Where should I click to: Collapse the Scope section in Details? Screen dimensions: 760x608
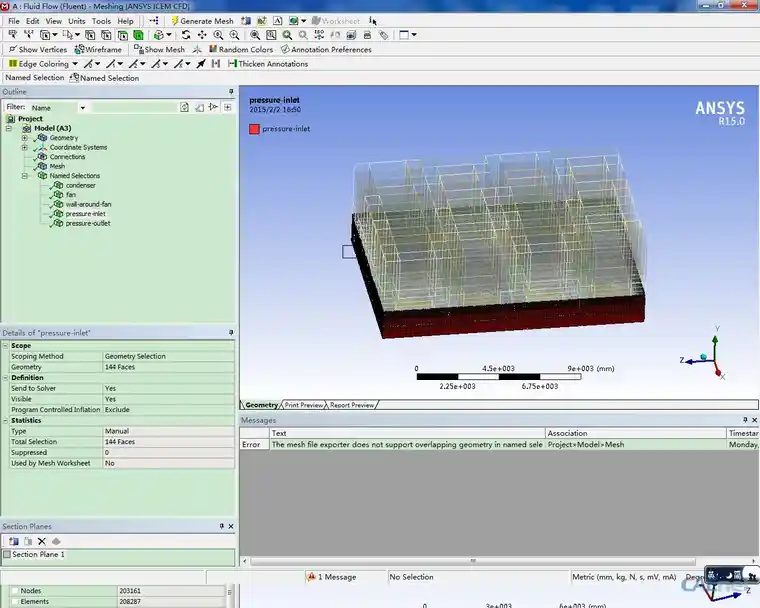point(6,346)
